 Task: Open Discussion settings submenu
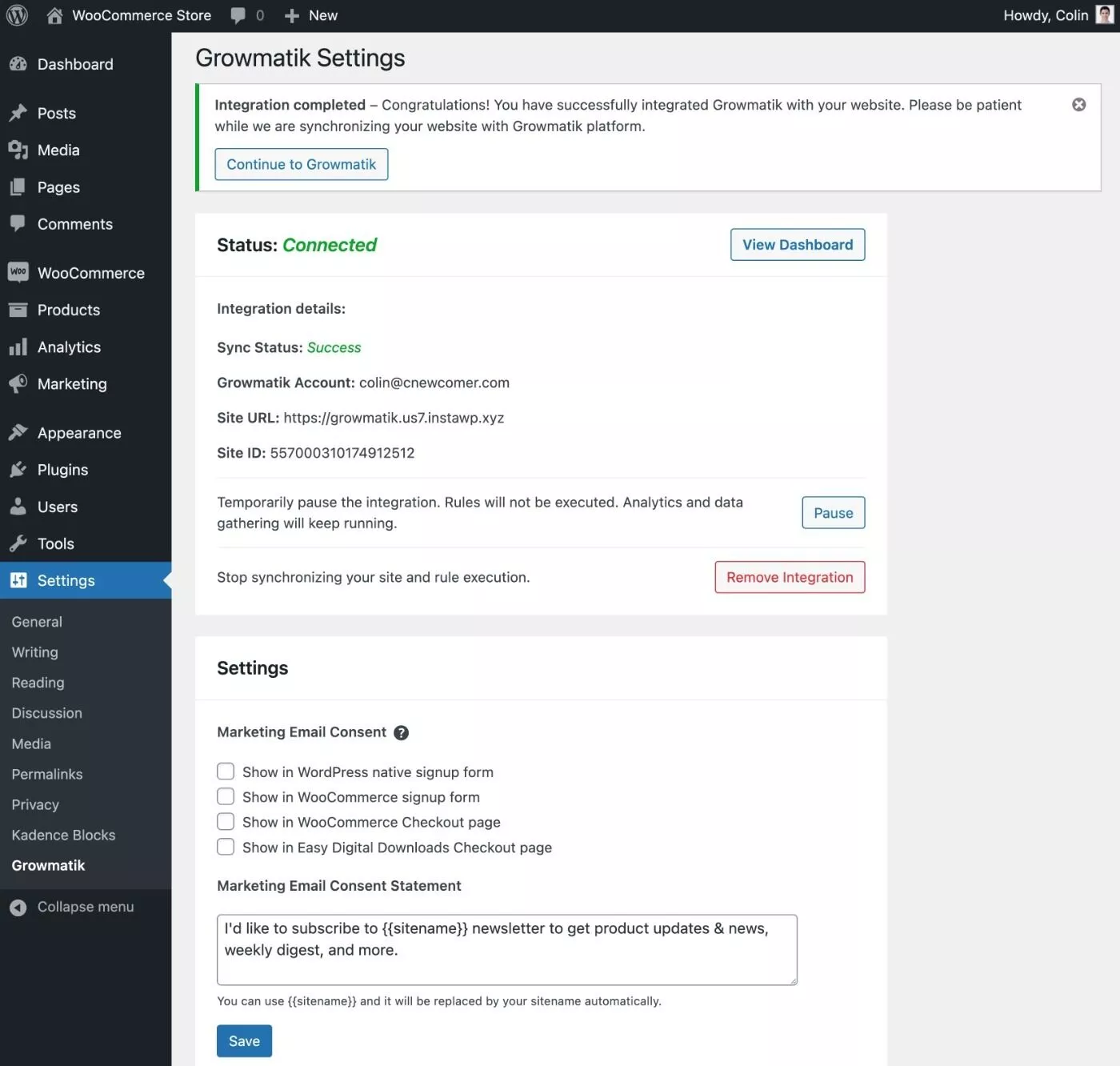pyautogui.click(x=46, y=713)
